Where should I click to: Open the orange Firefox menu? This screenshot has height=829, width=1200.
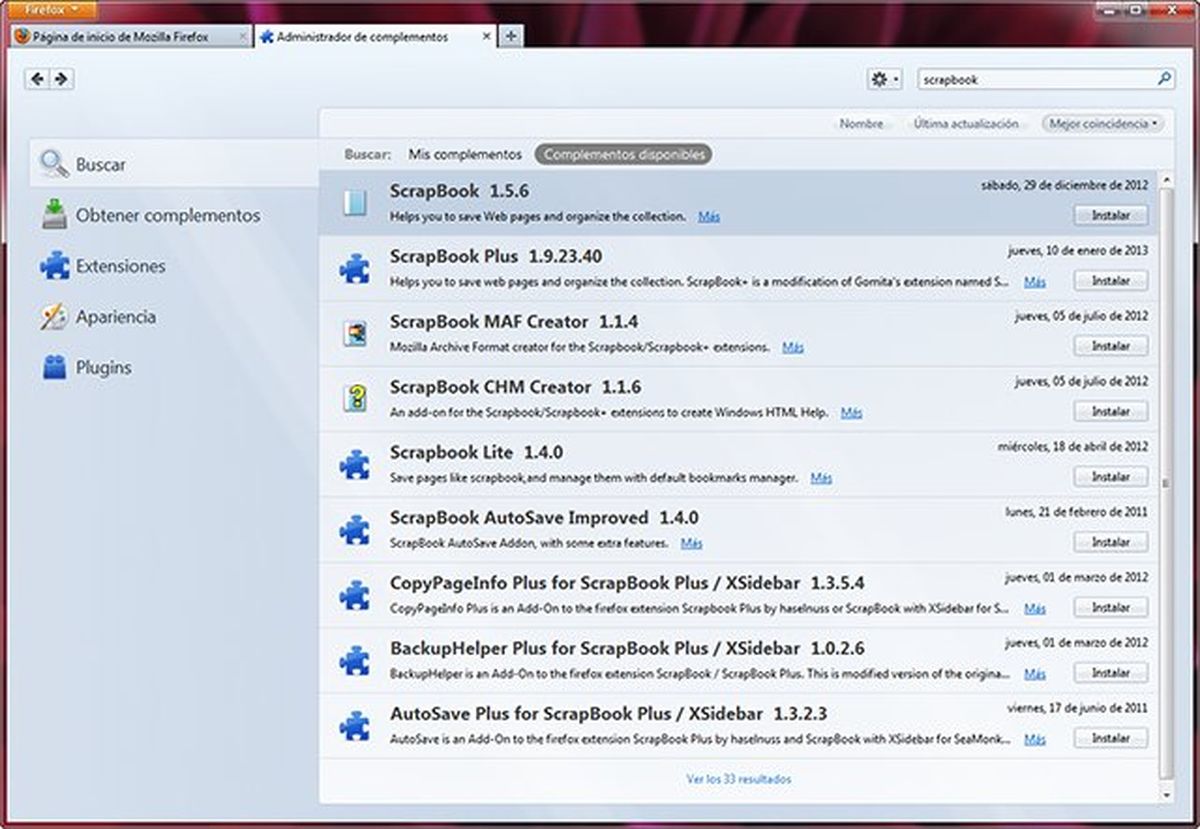pos(49,7)
